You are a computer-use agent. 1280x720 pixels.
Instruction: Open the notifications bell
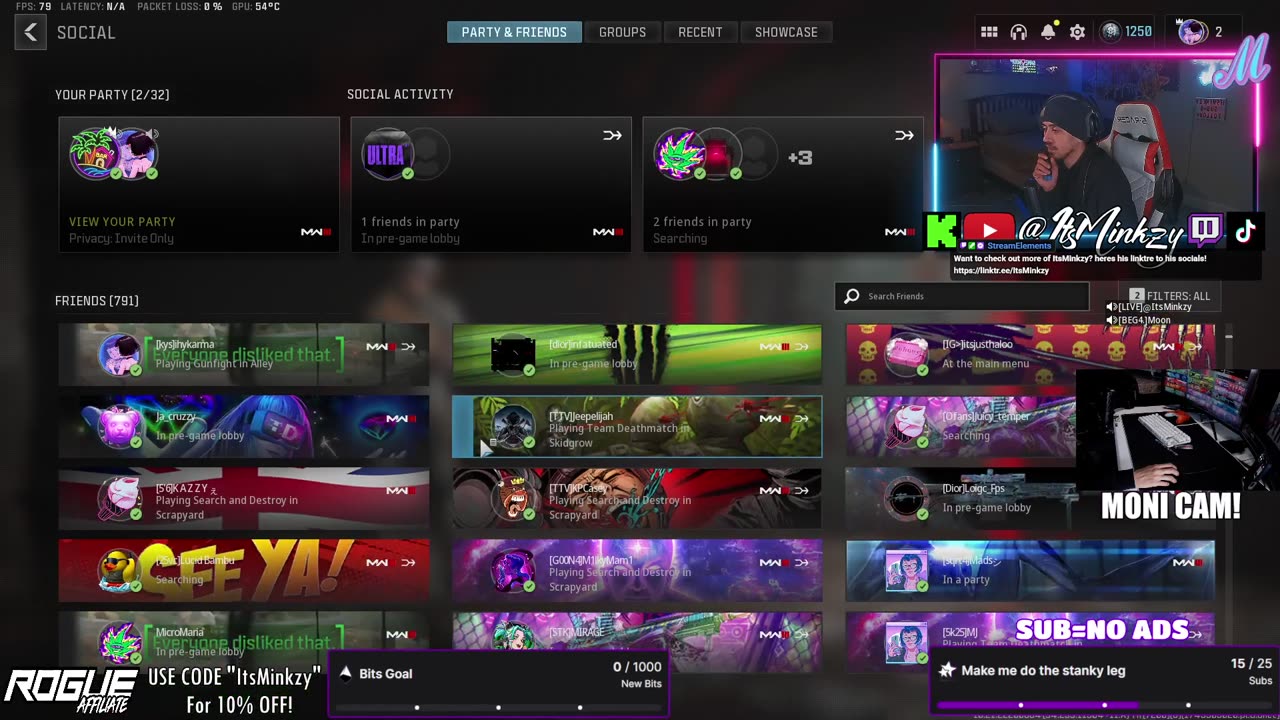pyautogui.click(x=1048, y=32)
